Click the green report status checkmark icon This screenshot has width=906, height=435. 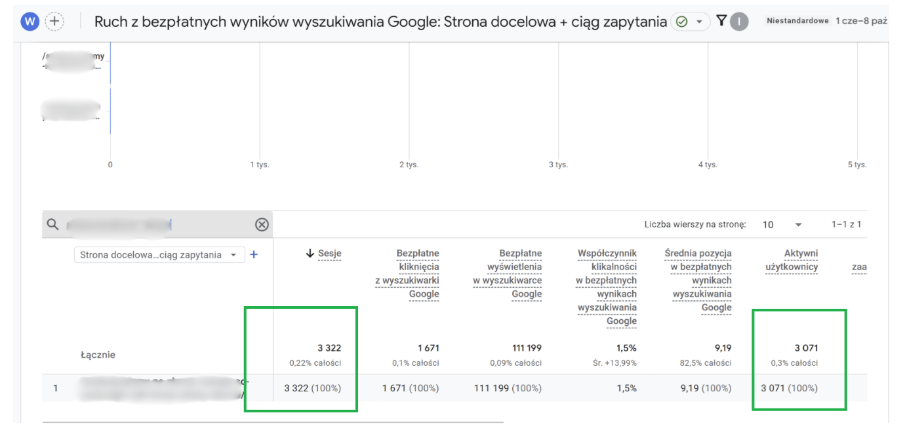(x=683, y=21)
